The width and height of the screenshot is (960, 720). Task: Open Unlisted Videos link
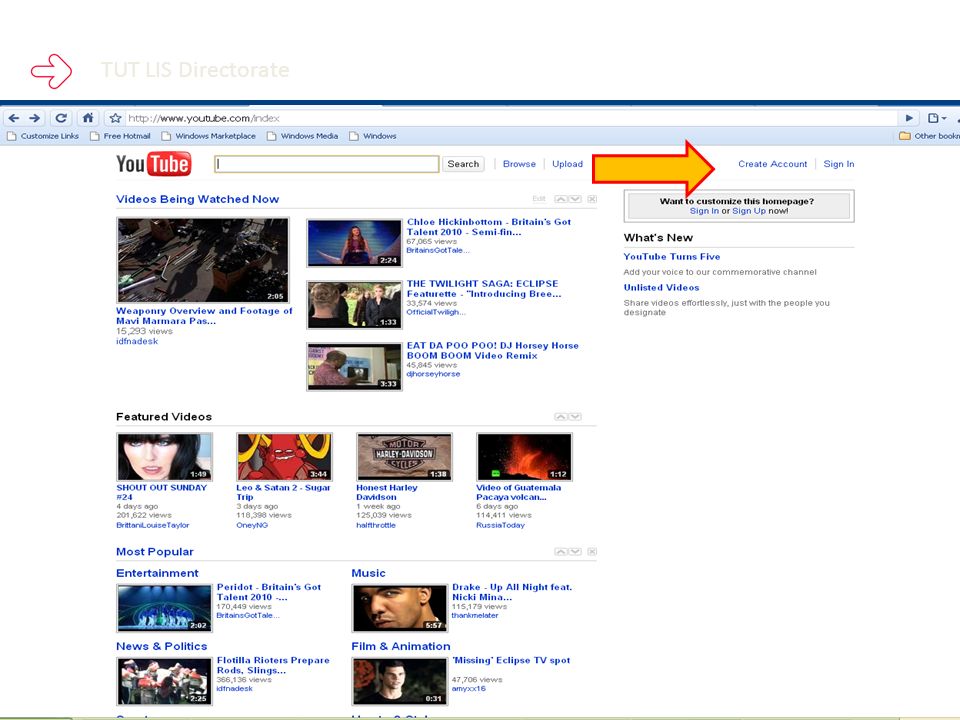[x=661, y=287]
